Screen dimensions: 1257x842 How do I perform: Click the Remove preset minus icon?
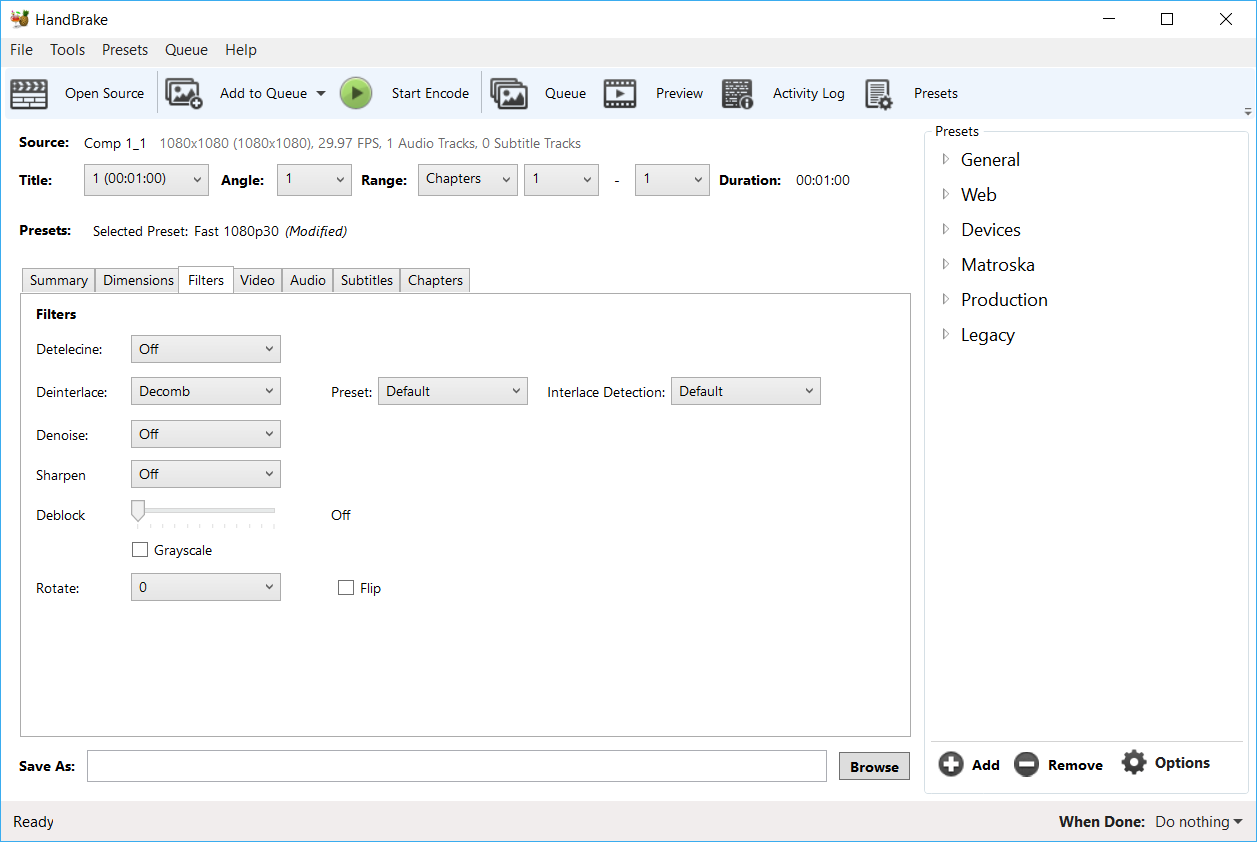pos(1026,764)
